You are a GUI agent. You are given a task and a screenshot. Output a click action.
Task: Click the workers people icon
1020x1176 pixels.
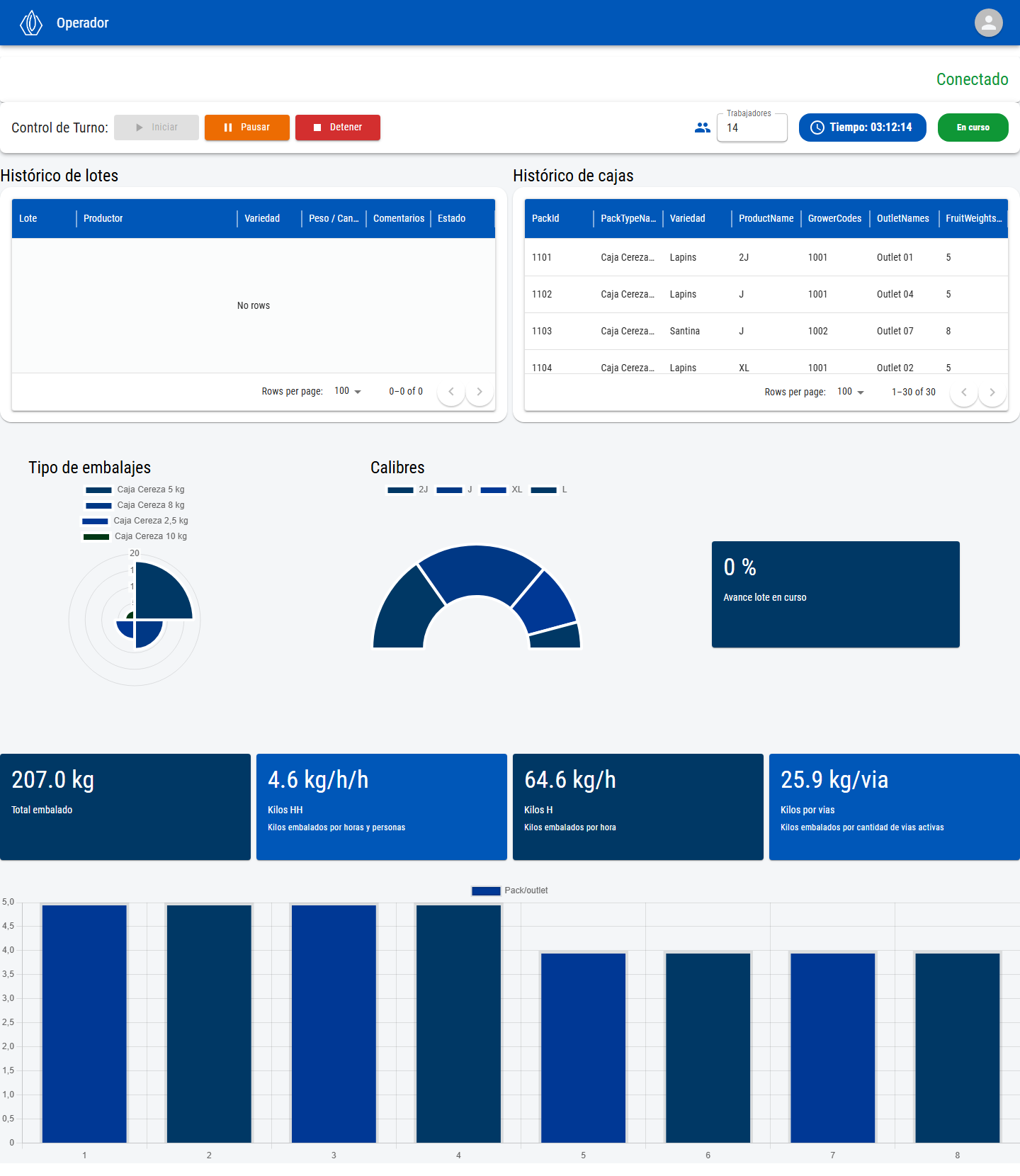pyautogui.click(x=702, y=128)
